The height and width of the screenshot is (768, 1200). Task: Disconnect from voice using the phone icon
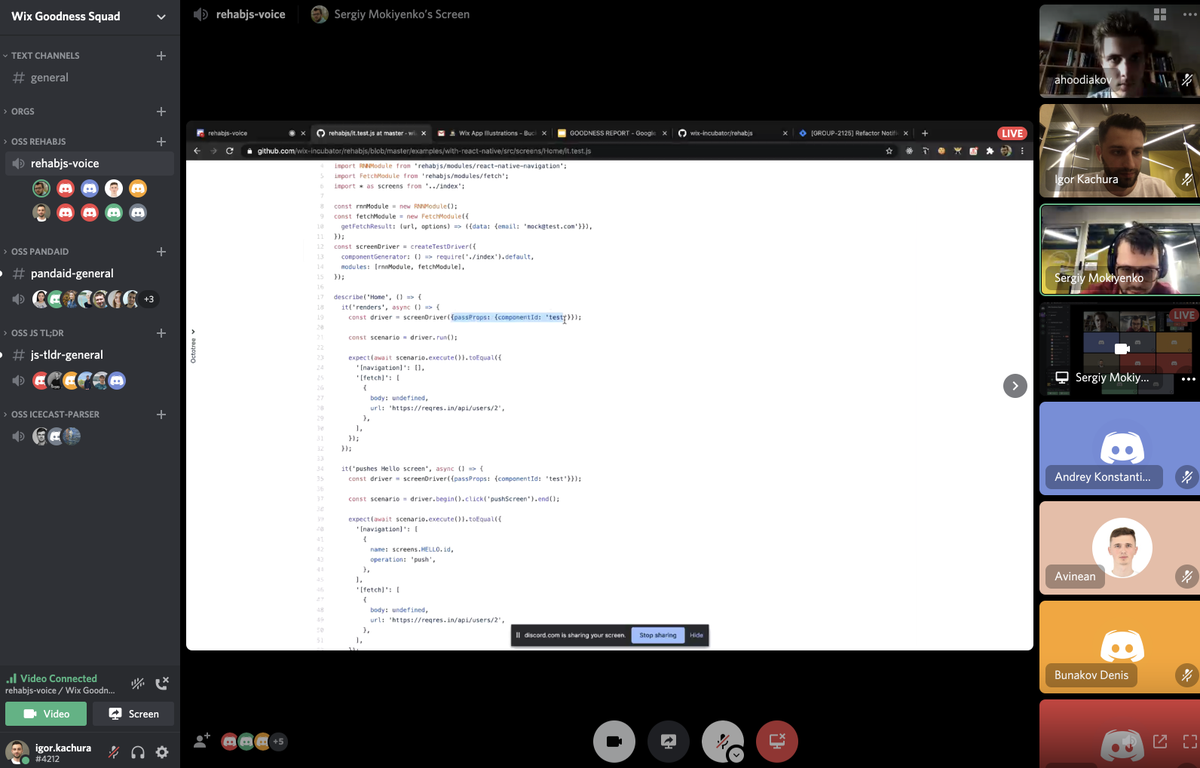click(x=163, y=684)
